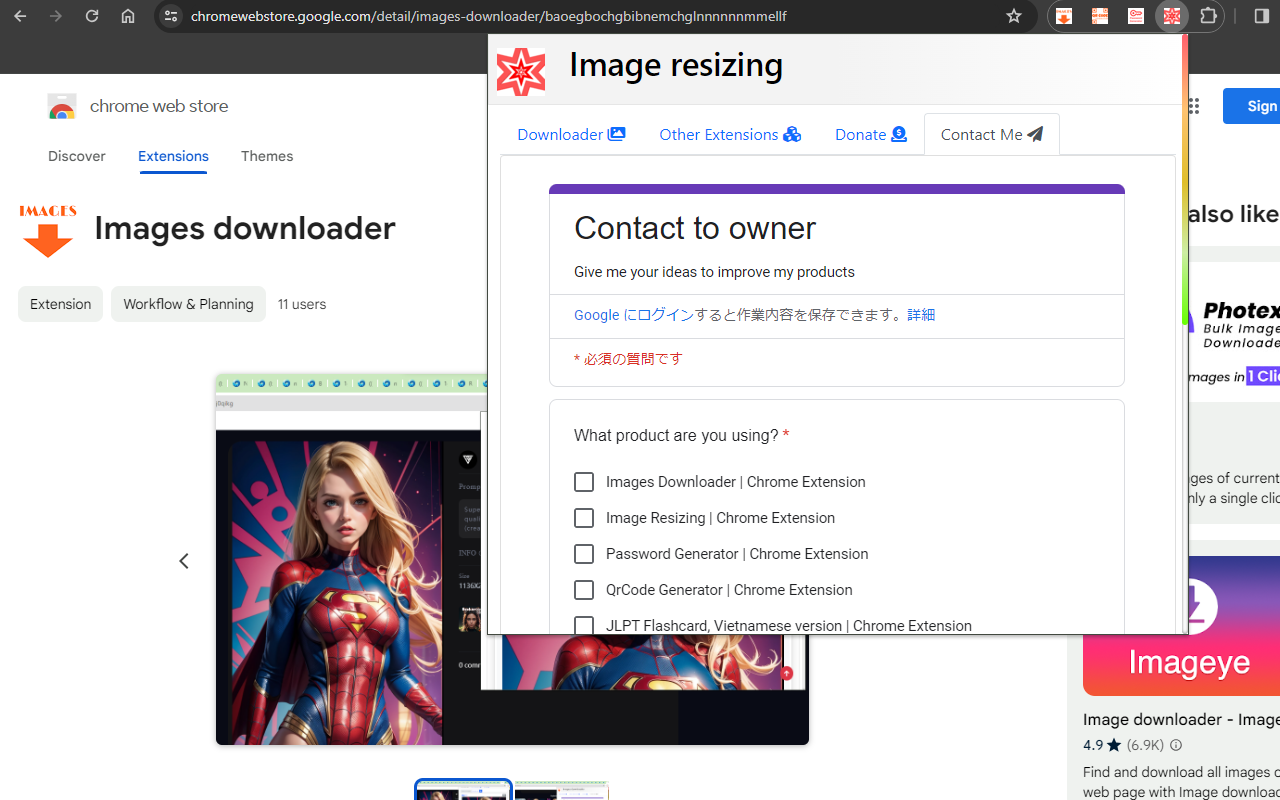1280x800 pixels.
Task: Click the Images downloader orange arrow logo
Action: [48, 231]
